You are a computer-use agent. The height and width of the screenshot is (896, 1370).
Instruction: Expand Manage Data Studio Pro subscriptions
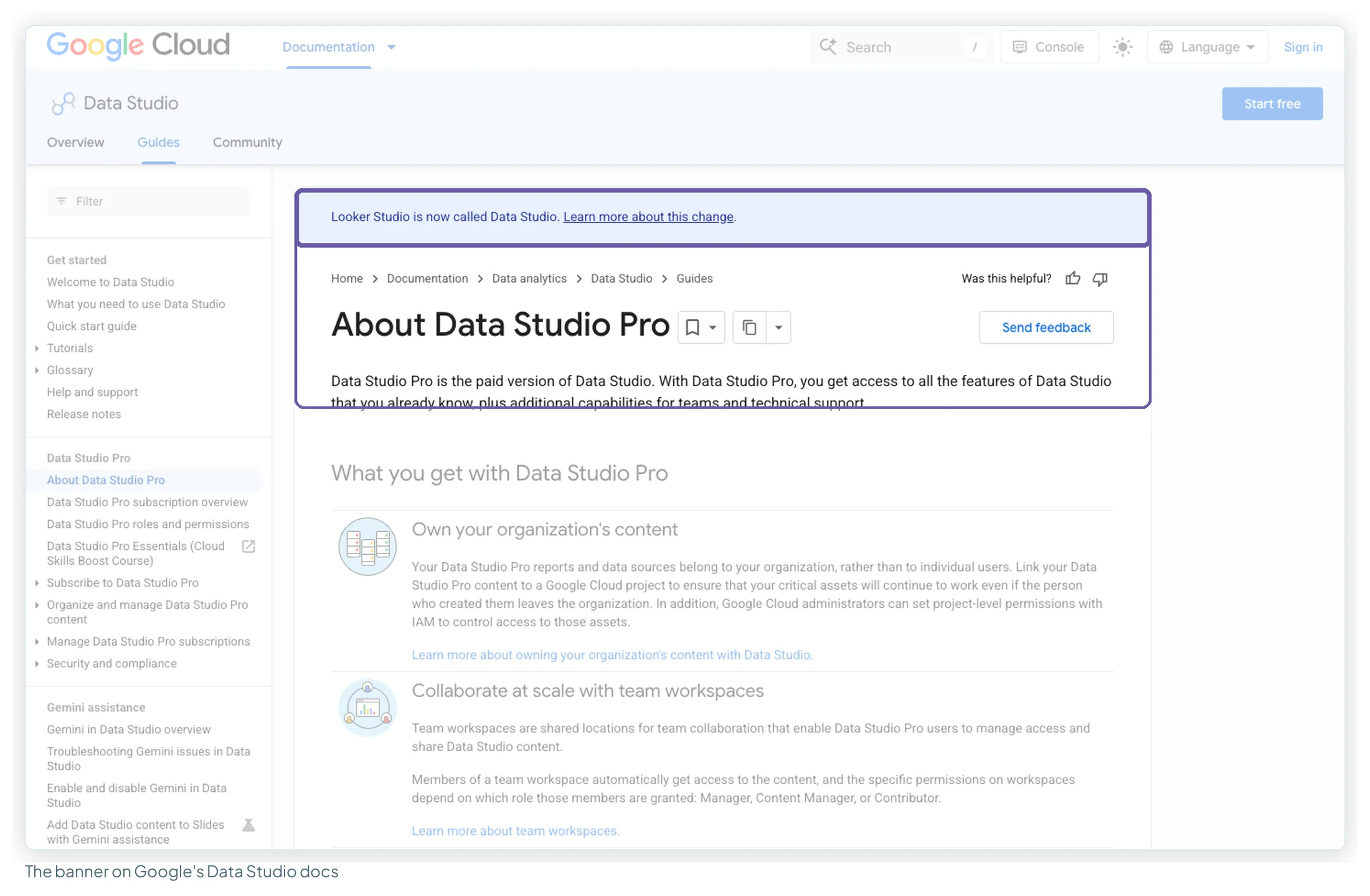pos(37,641)
